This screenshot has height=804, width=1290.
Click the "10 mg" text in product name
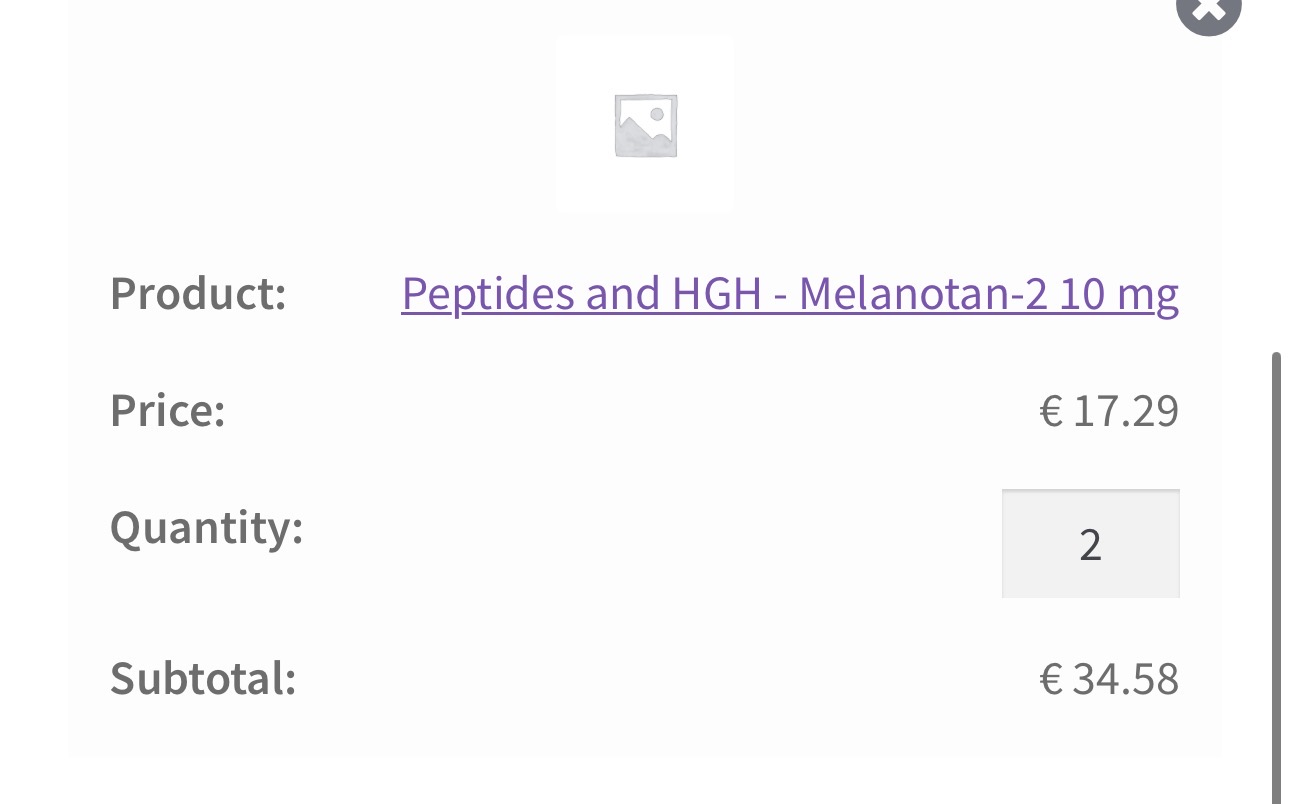point(1119,293)
